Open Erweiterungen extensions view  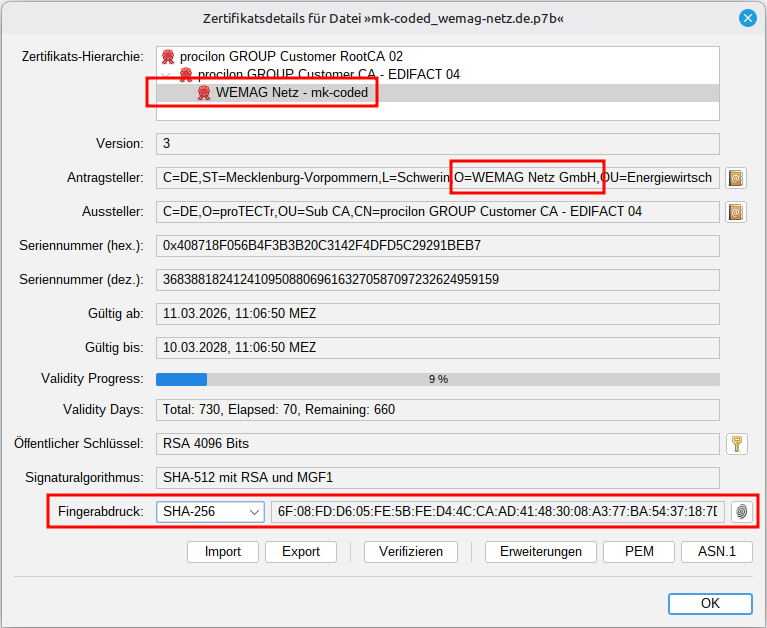[541, 552]
